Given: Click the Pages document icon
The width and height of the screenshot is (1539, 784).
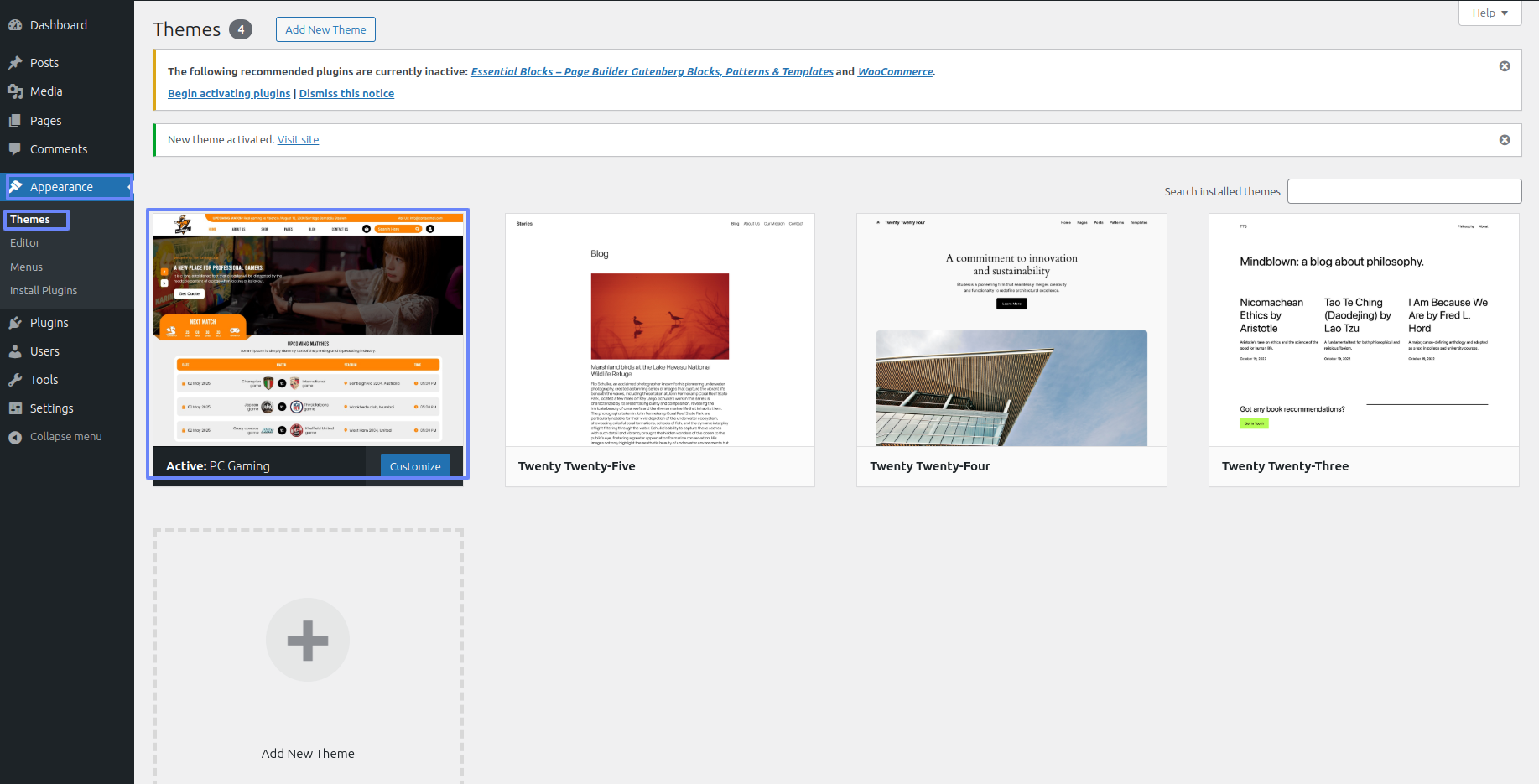Looking at the screenshot, I should [x=15, y=121].
